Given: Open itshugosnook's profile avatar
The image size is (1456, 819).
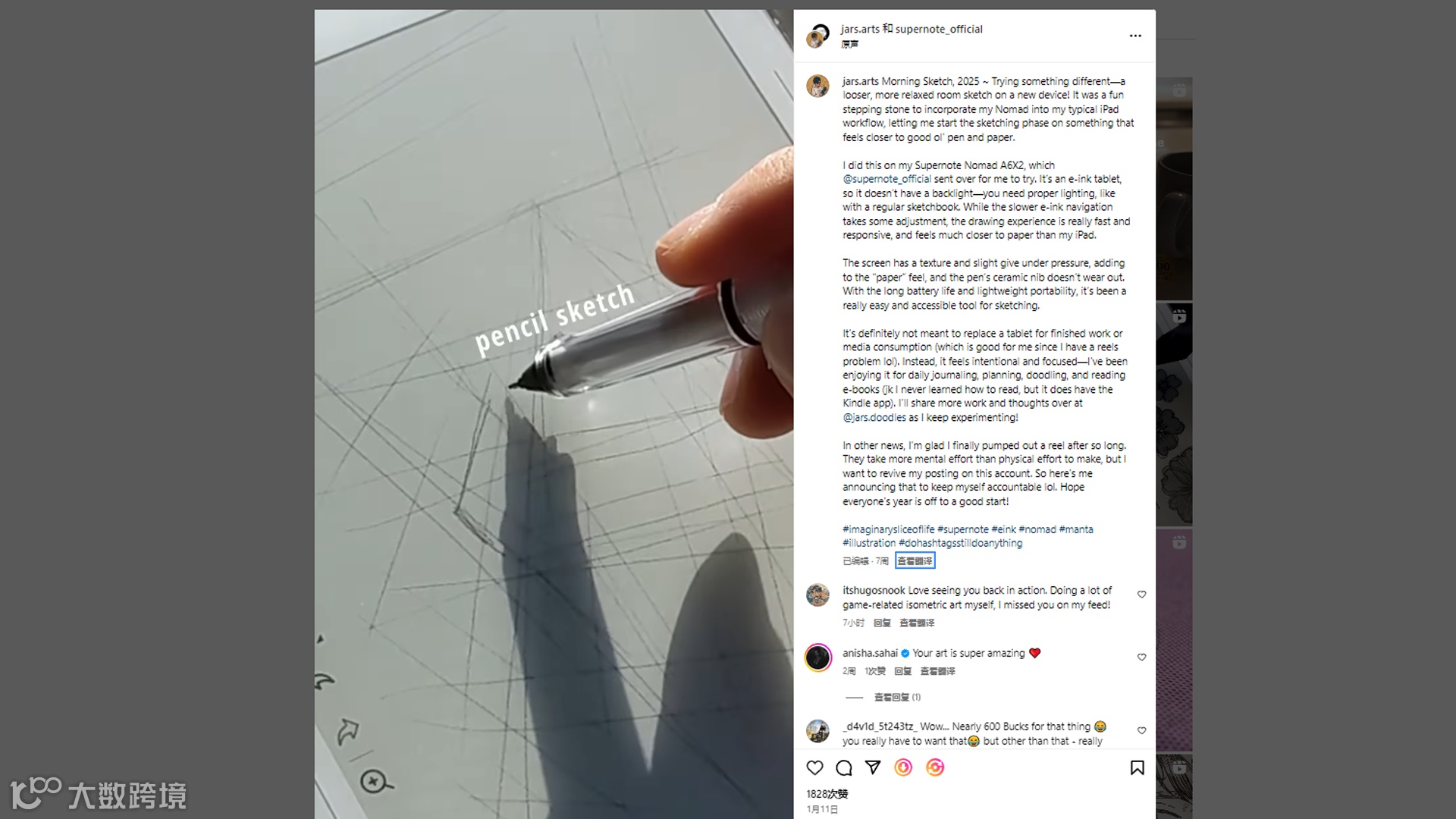Looking at the screenshot, I should pos(817,595).
